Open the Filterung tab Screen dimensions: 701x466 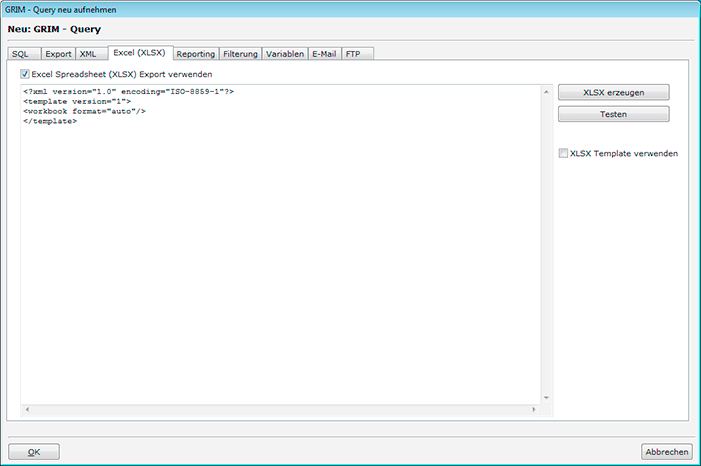coord(240,54)
